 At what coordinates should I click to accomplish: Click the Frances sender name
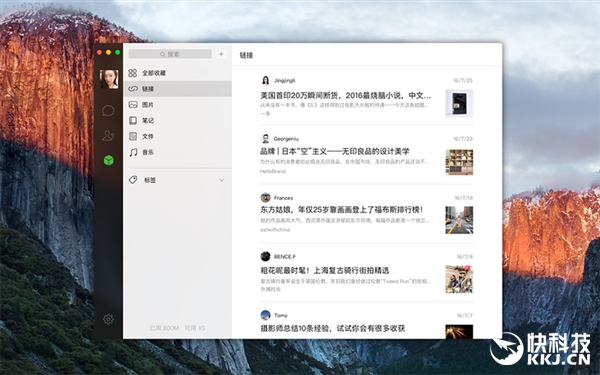(284, 198)
